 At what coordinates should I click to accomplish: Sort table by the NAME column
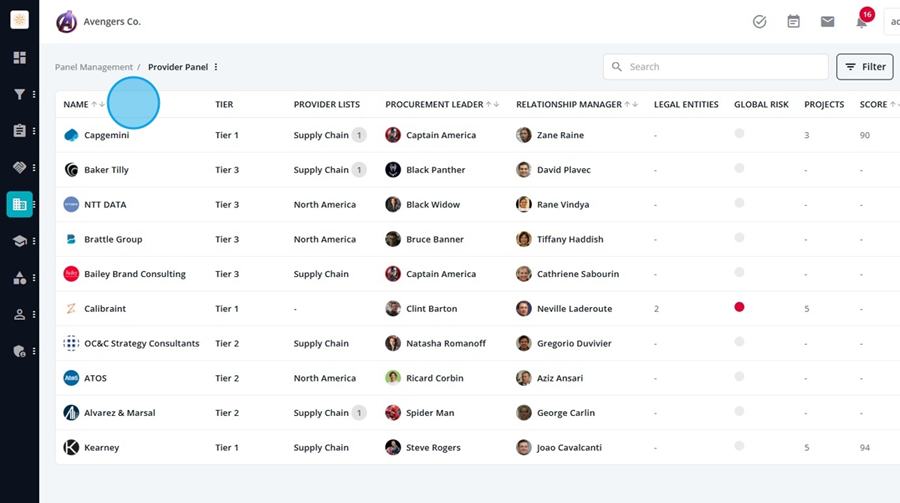[84, 105]
